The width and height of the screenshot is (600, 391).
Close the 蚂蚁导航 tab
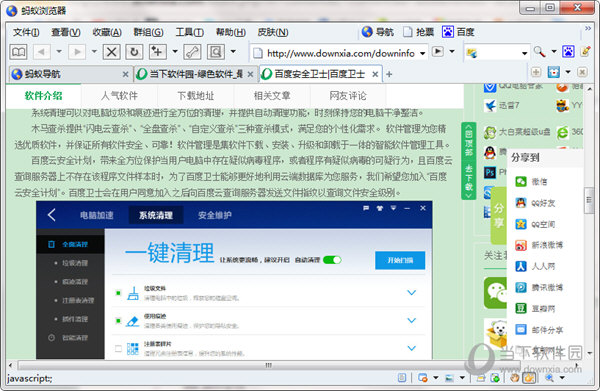pos(125,74)
